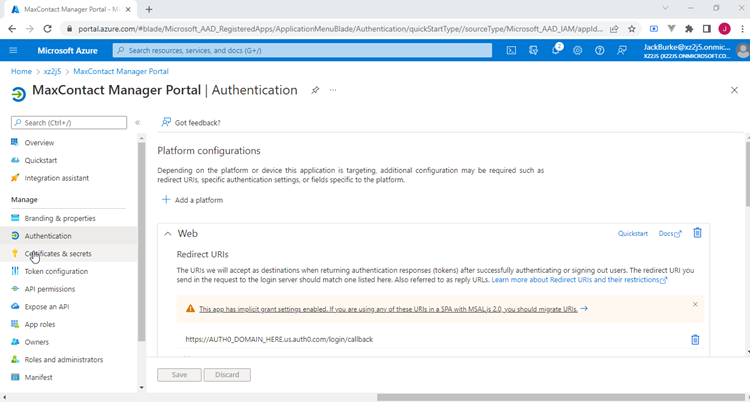This screenshot has width=750, height=402.
Task: Open the blade's more options ellipsis
Action: [x=333, y=90]
